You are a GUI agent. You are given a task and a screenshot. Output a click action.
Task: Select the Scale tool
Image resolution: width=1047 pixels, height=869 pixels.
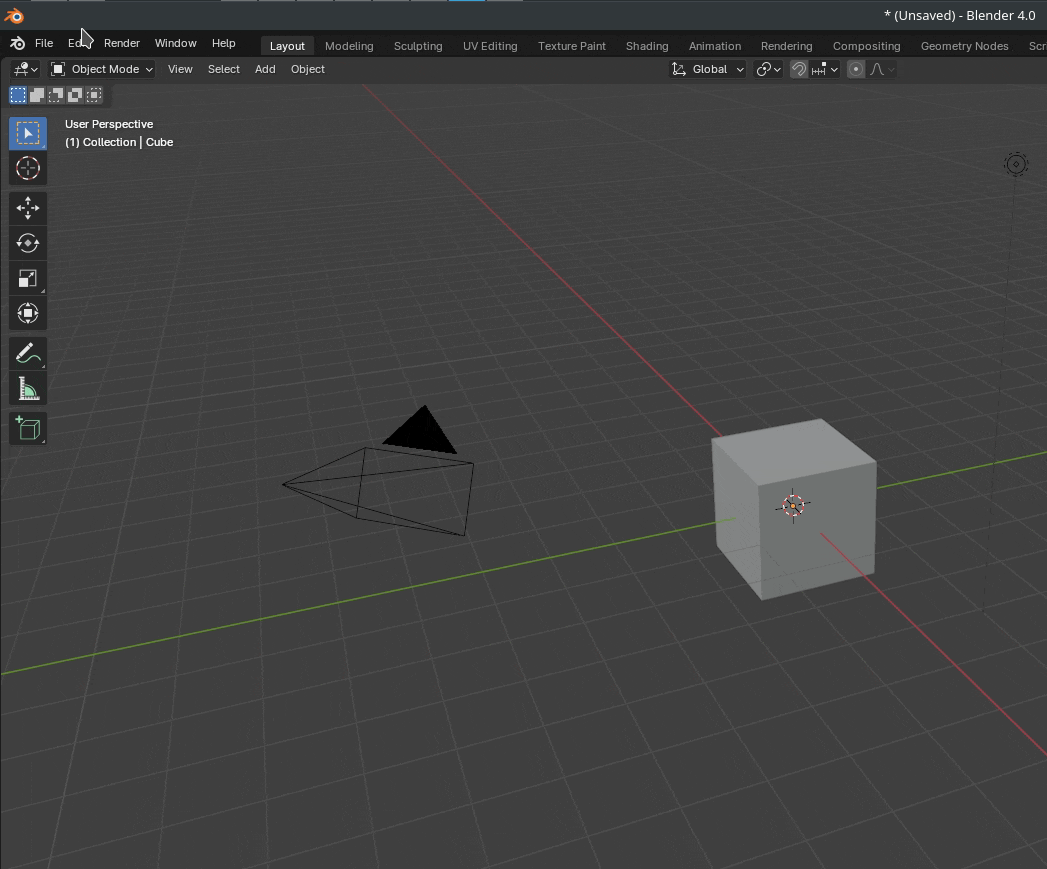pyautogui.click(x=28, y=279)
